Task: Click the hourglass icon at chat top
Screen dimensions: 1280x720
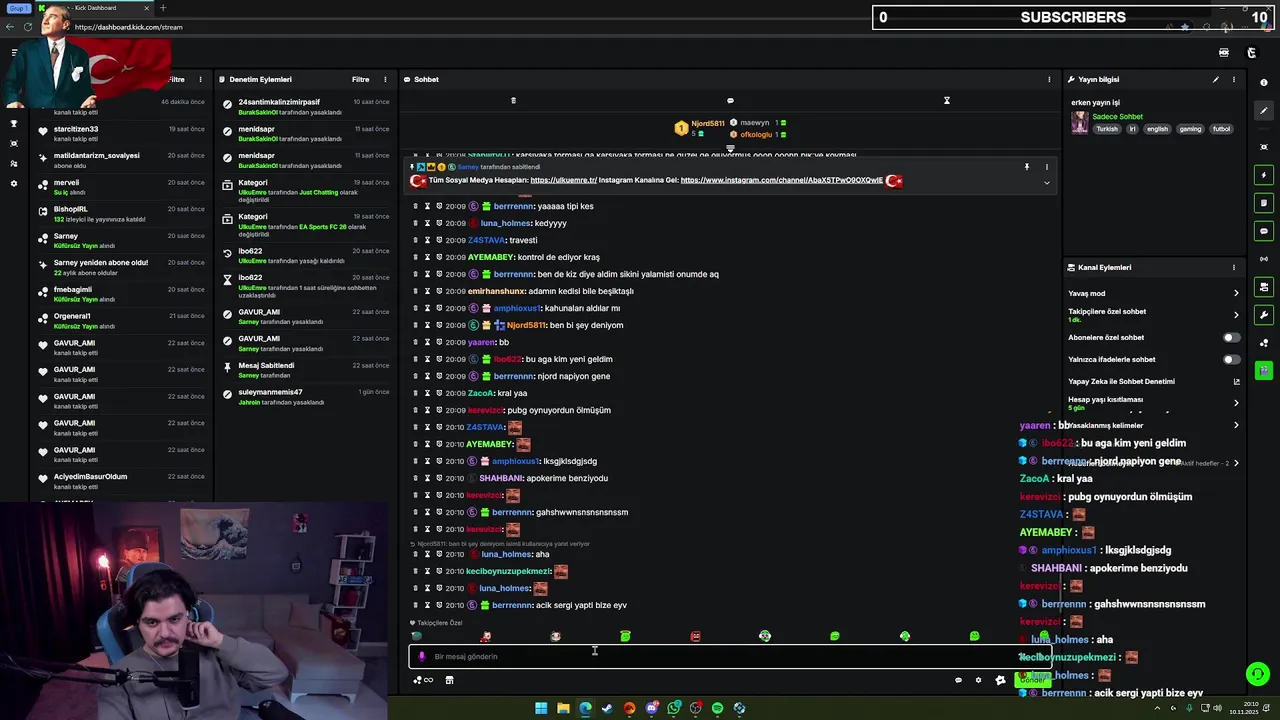Action: (x=946, y=100)
